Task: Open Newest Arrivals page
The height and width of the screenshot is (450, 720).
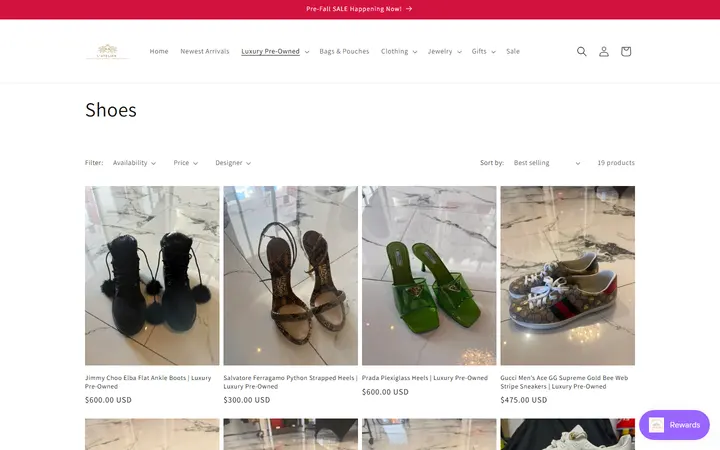Action: tap(205, 51)
